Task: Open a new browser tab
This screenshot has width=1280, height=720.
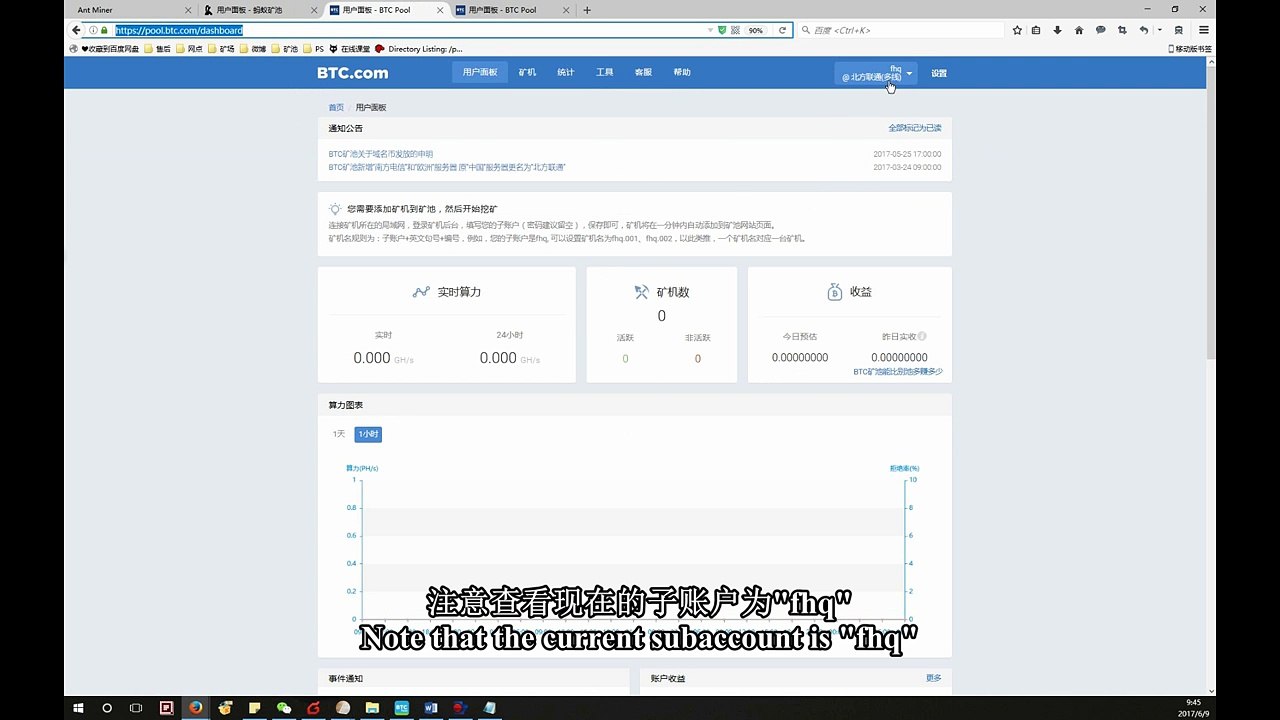Action: tap(587, 10)
